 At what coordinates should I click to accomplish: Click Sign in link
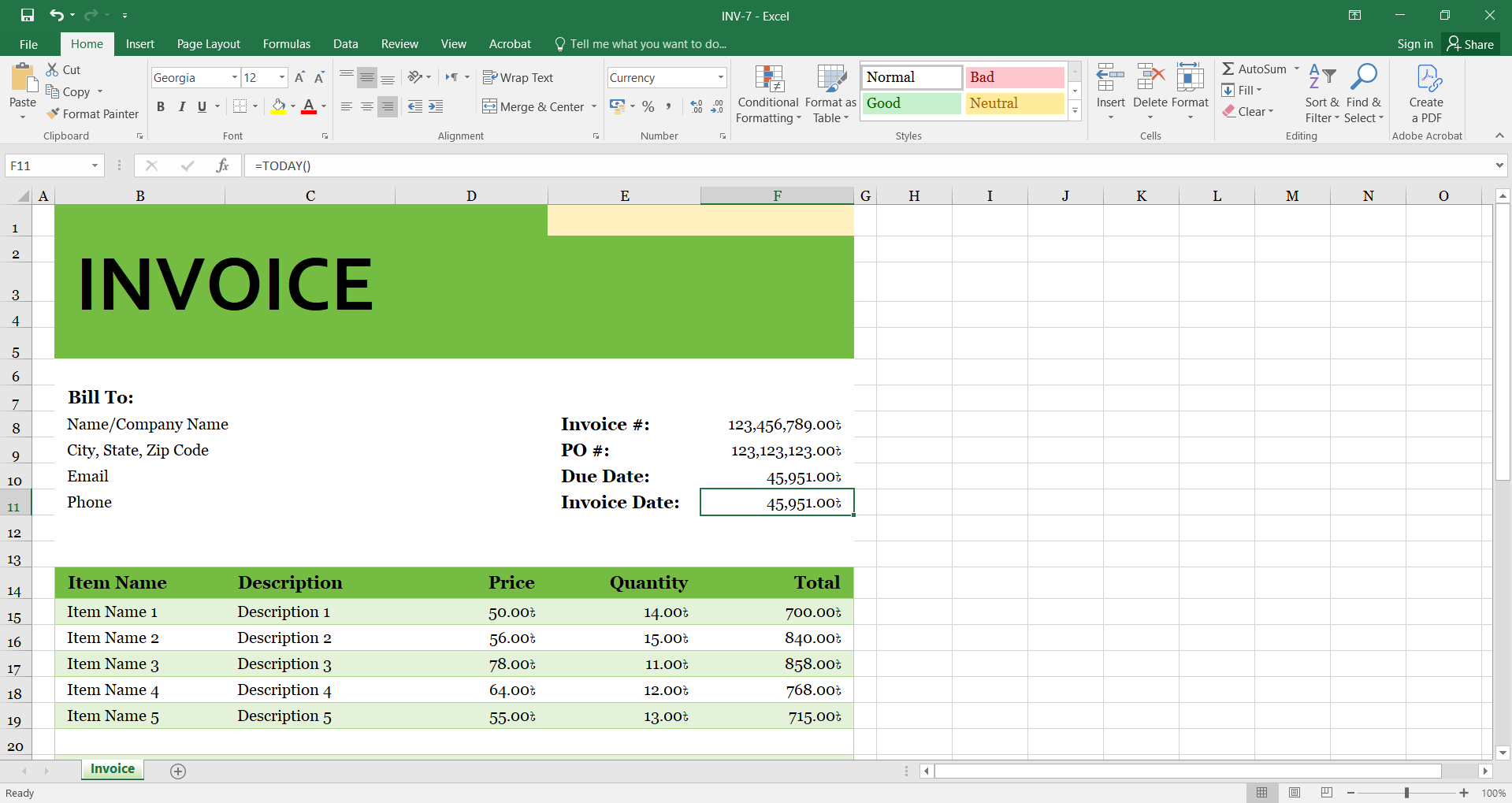tap(1414, 44)
